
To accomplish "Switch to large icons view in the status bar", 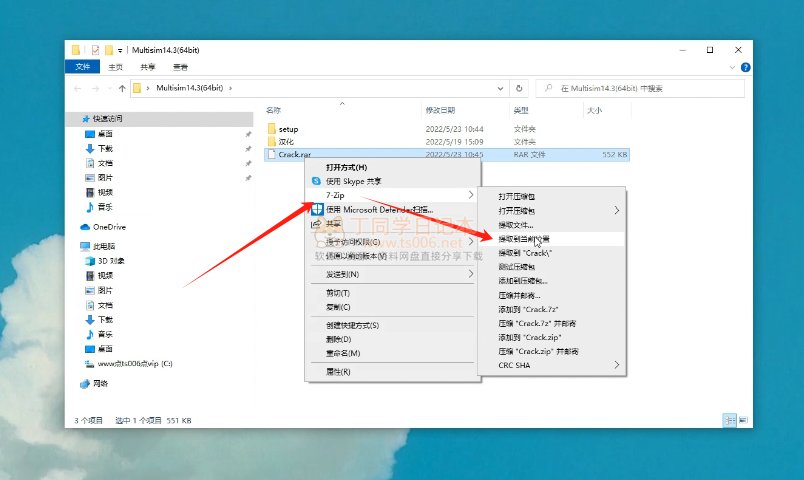I will click(x=743, y=421).
